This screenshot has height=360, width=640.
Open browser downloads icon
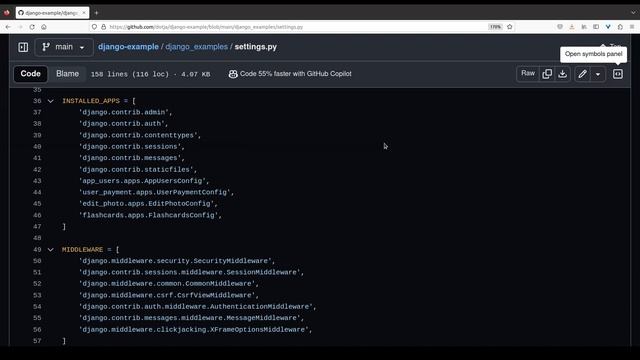[x=572, y=27]
